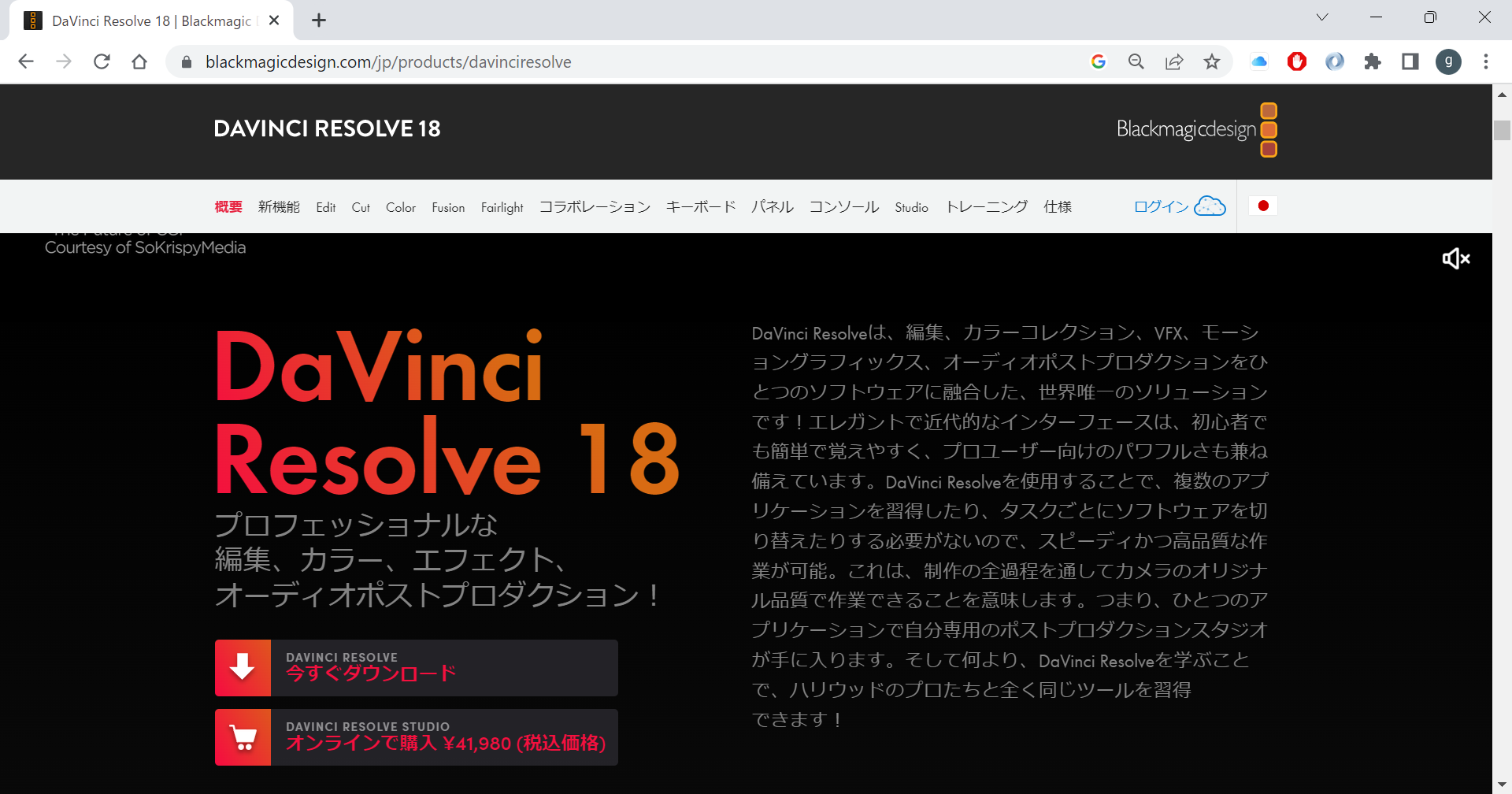The width and height of the screenshot is (1512, 794).
Task: Open the zoom magnifier icon in the address bar
Action: point(1136,62)
